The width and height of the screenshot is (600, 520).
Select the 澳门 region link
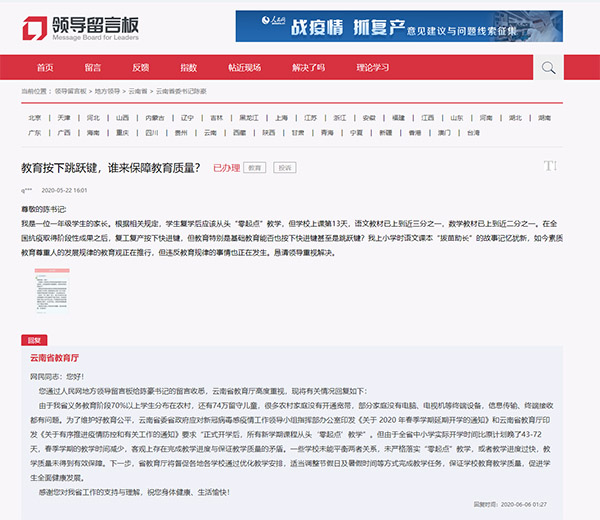pos(444,133)
